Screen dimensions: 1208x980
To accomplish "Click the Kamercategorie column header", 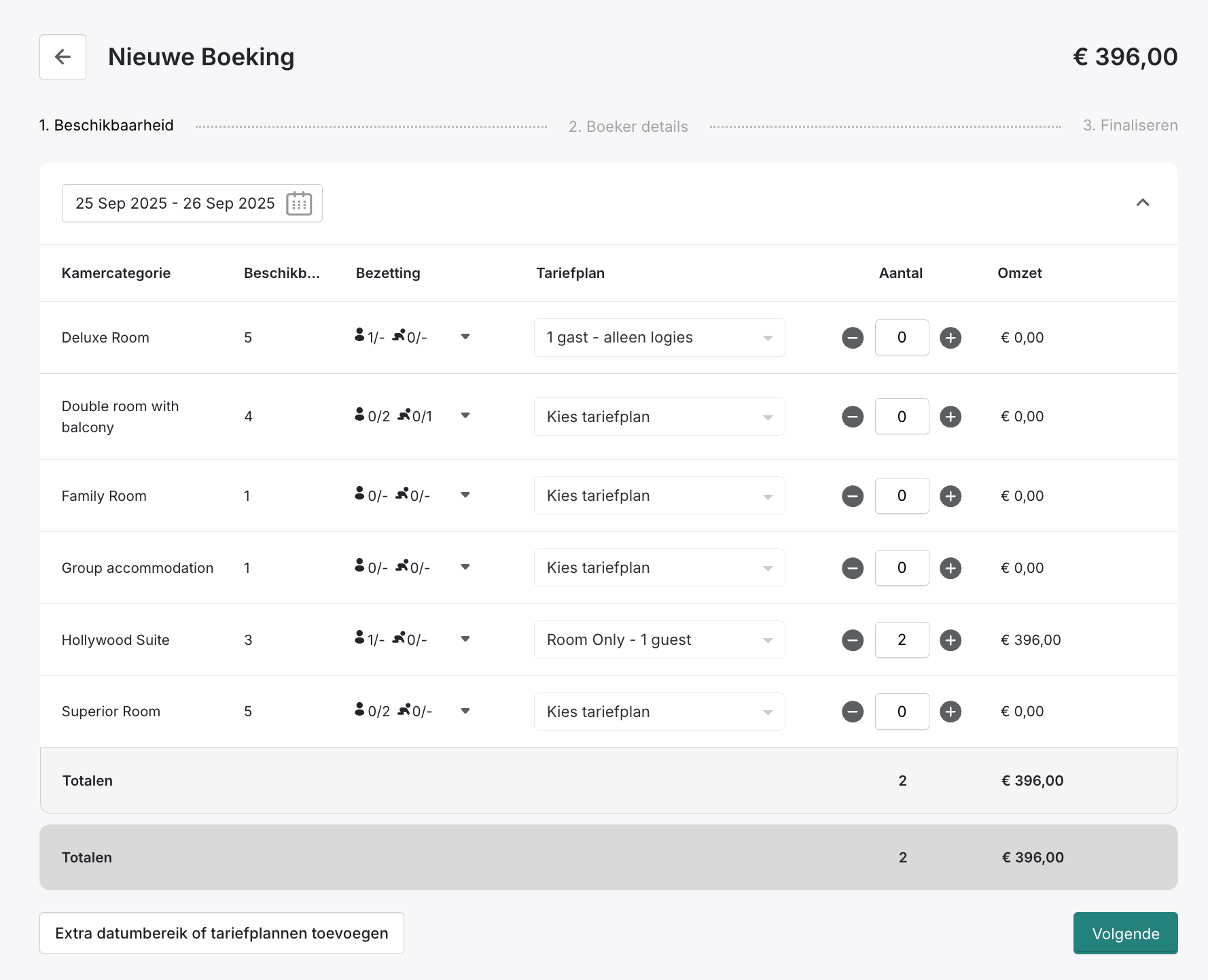I will pyautogui.click(x=116, y=273).
